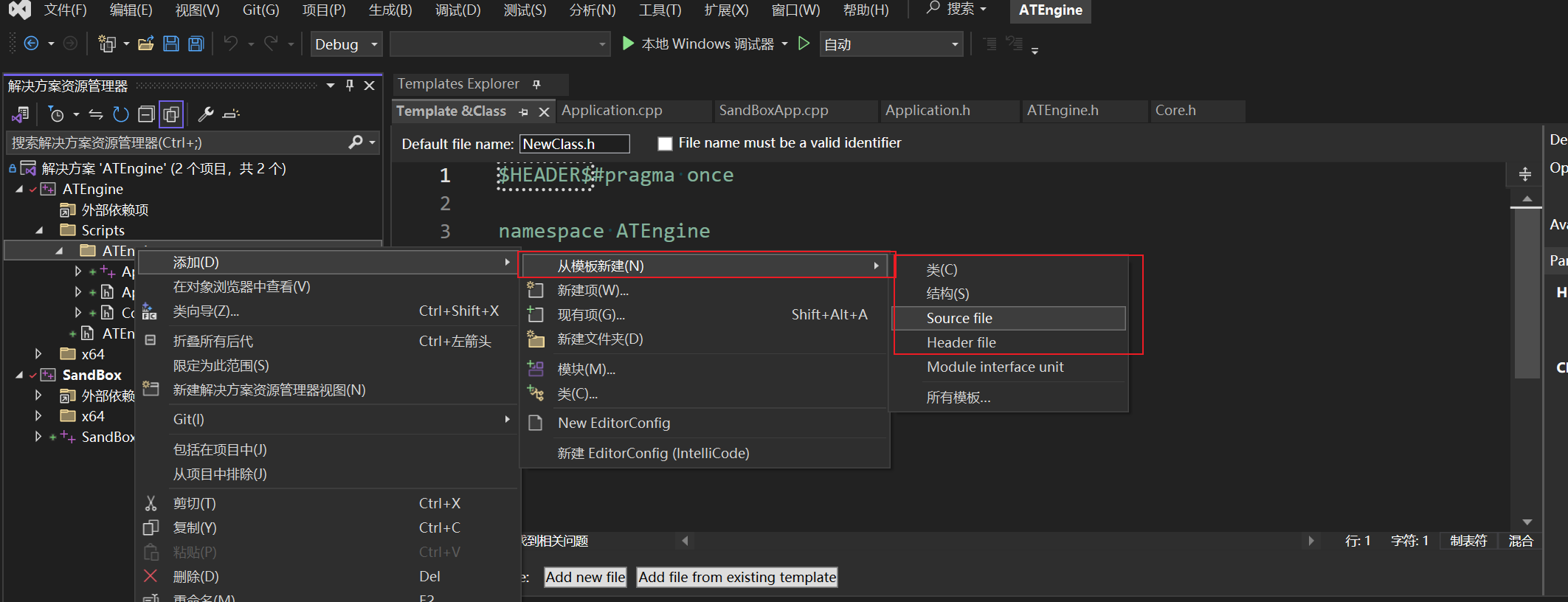Click the Preview Selected Items icon
The height and width of the screenshot is (602, 1568).
pos(231,114)
